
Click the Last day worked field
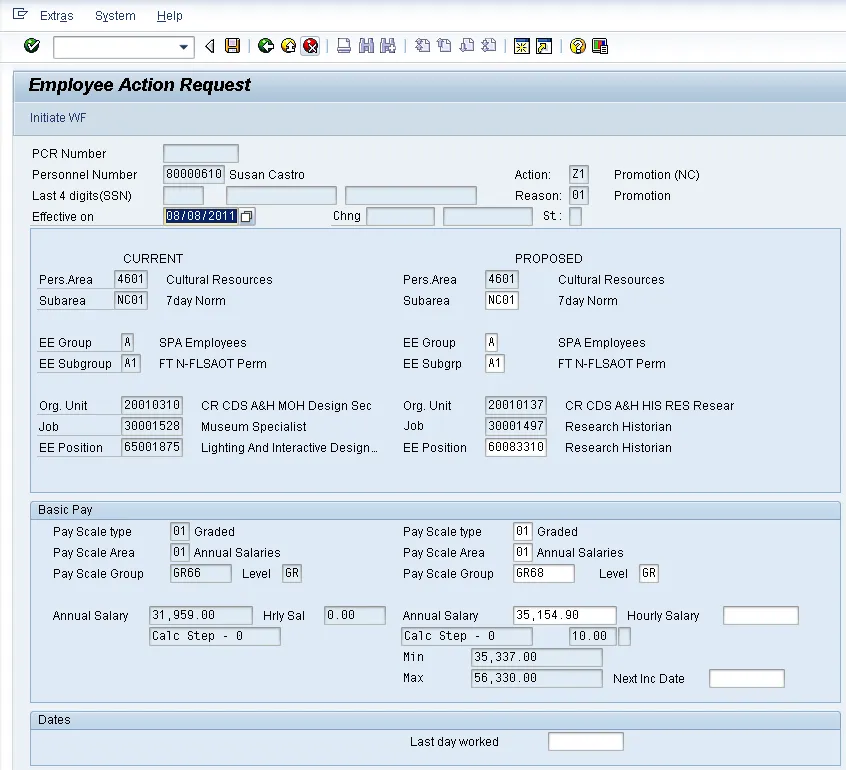(x=585, y=742)
